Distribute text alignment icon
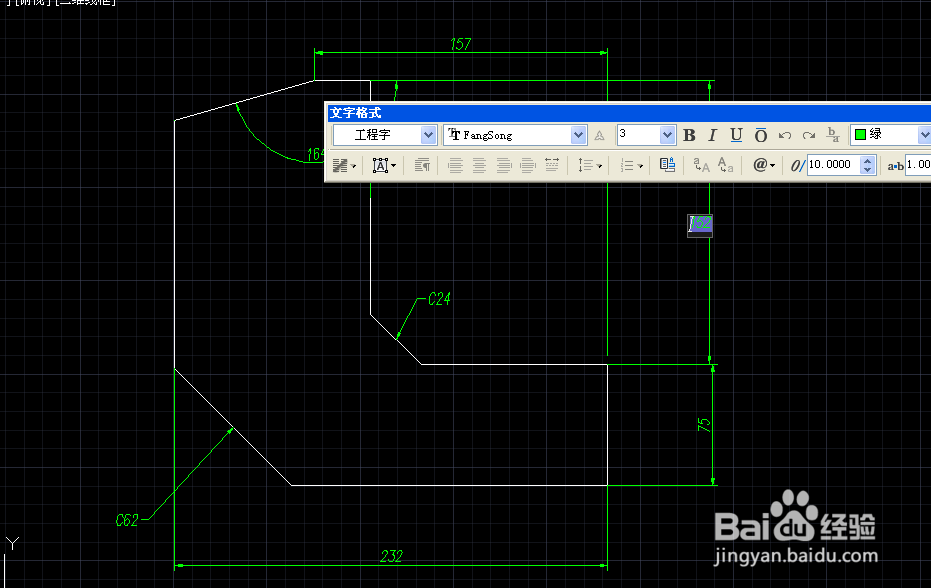Screen dimensions: 931x588 tap(552, 165)
